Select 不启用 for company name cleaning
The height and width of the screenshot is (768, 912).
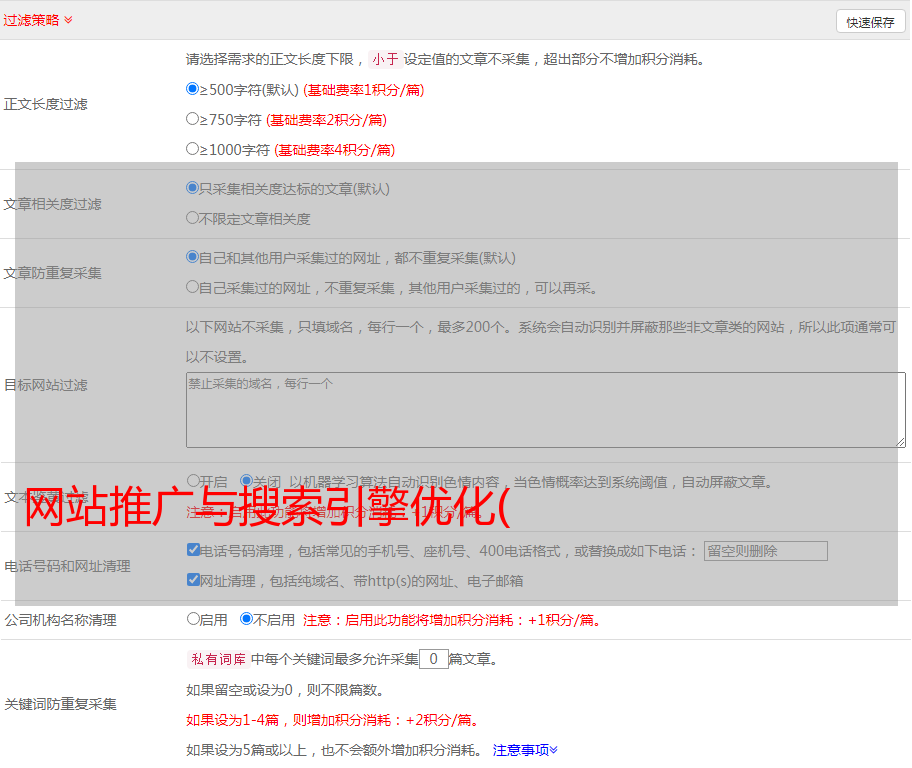pyautogui.click(x=246, y=619)
